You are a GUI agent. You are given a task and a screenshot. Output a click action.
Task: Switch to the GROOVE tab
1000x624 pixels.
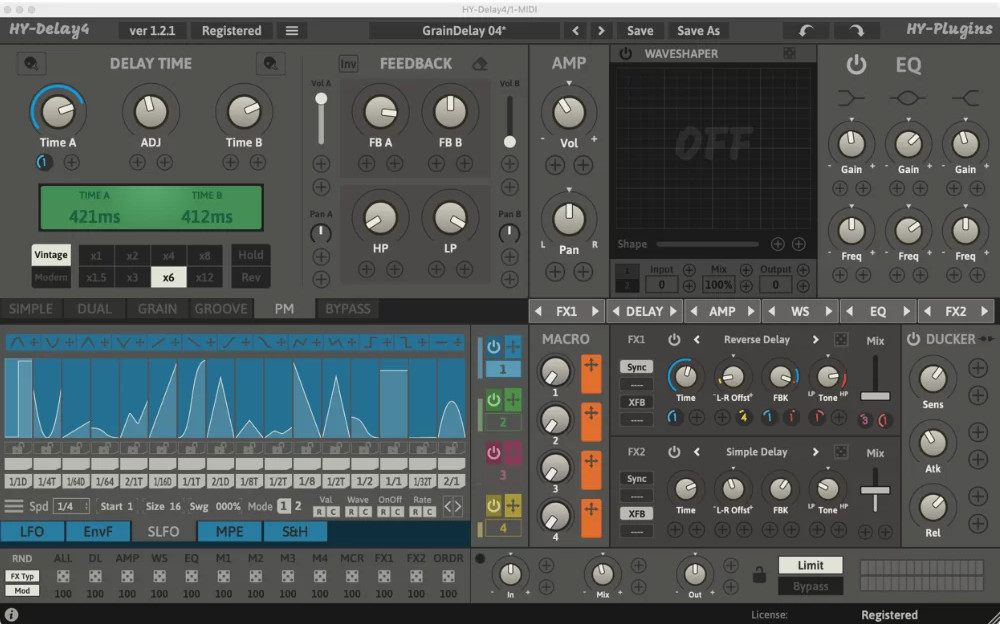click(221, 309)
